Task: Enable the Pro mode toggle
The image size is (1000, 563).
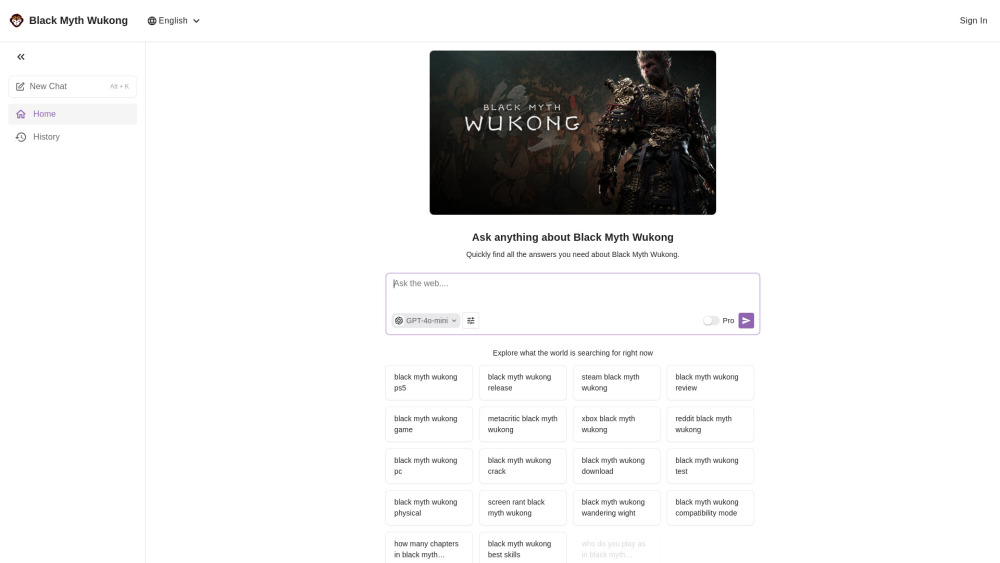Action: [710, 321]
